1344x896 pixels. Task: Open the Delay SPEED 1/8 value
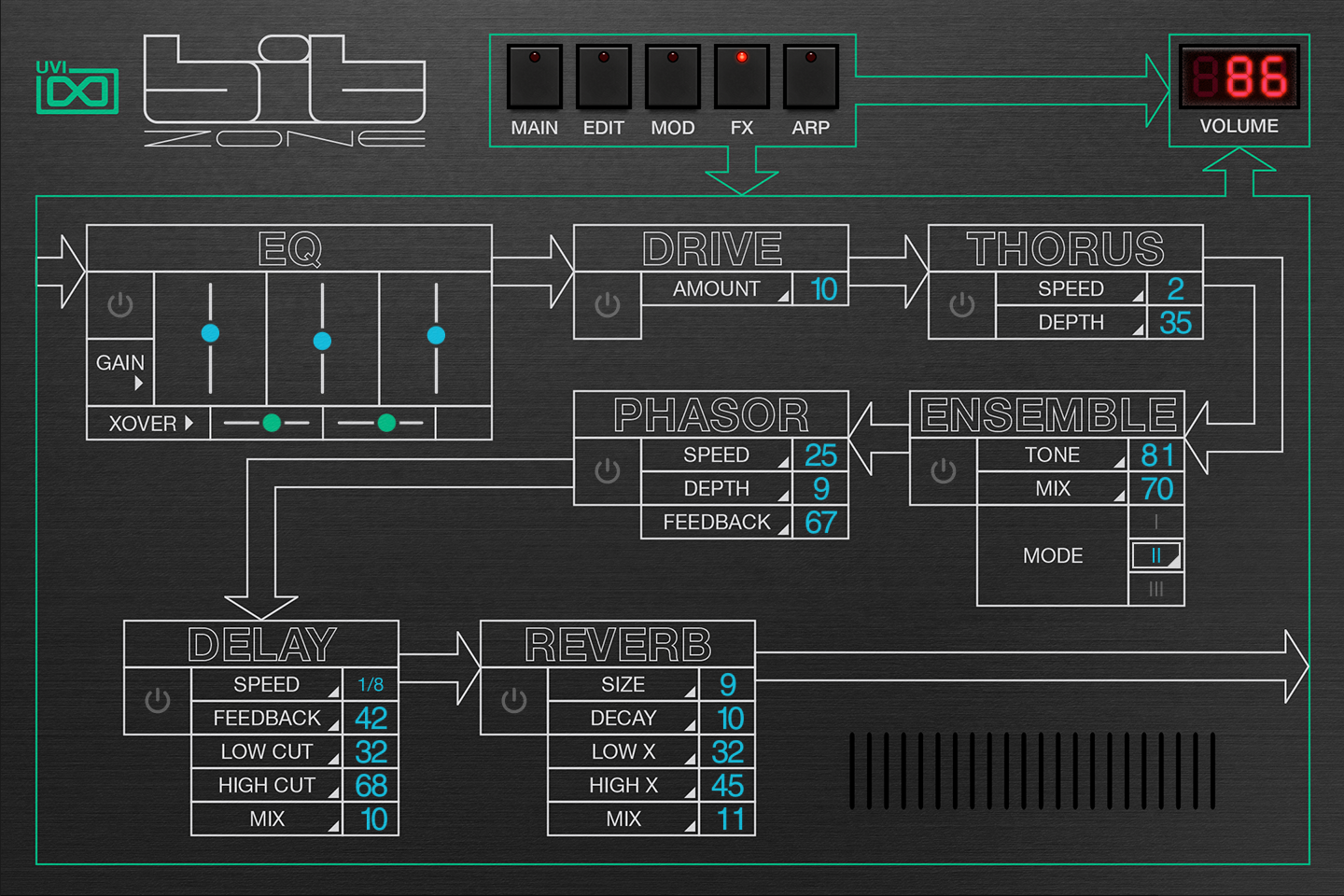tap(371, 685)
